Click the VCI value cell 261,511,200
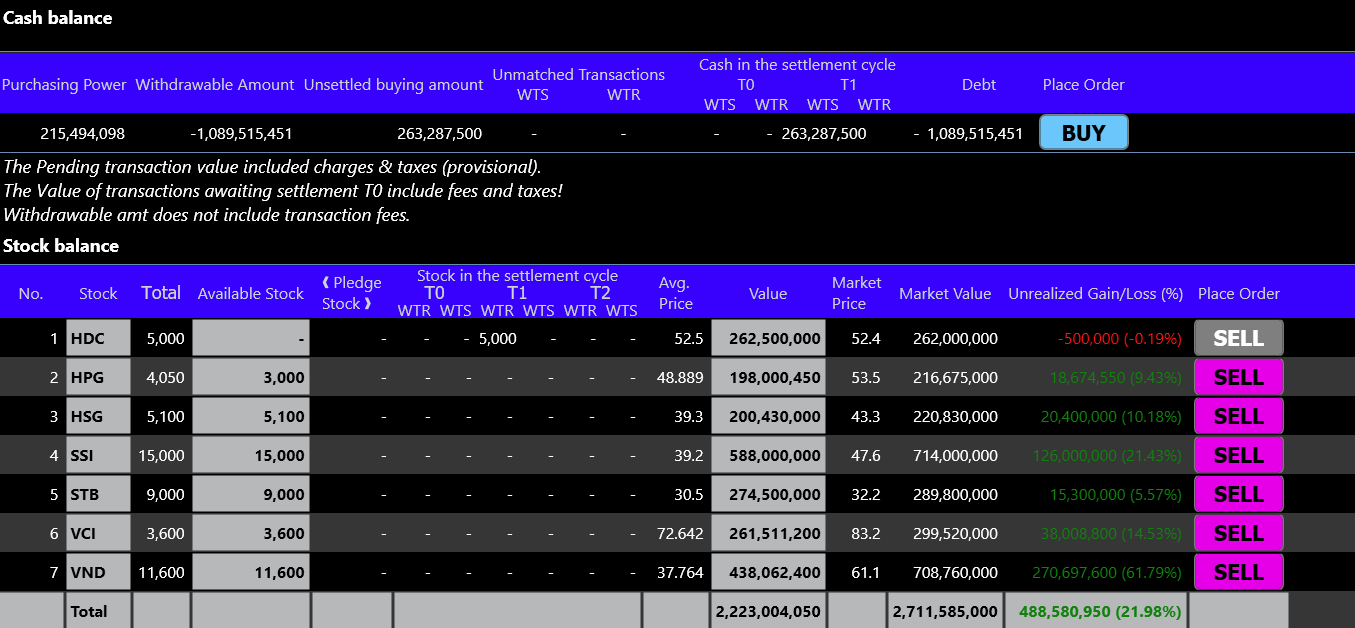 (768, 533)
